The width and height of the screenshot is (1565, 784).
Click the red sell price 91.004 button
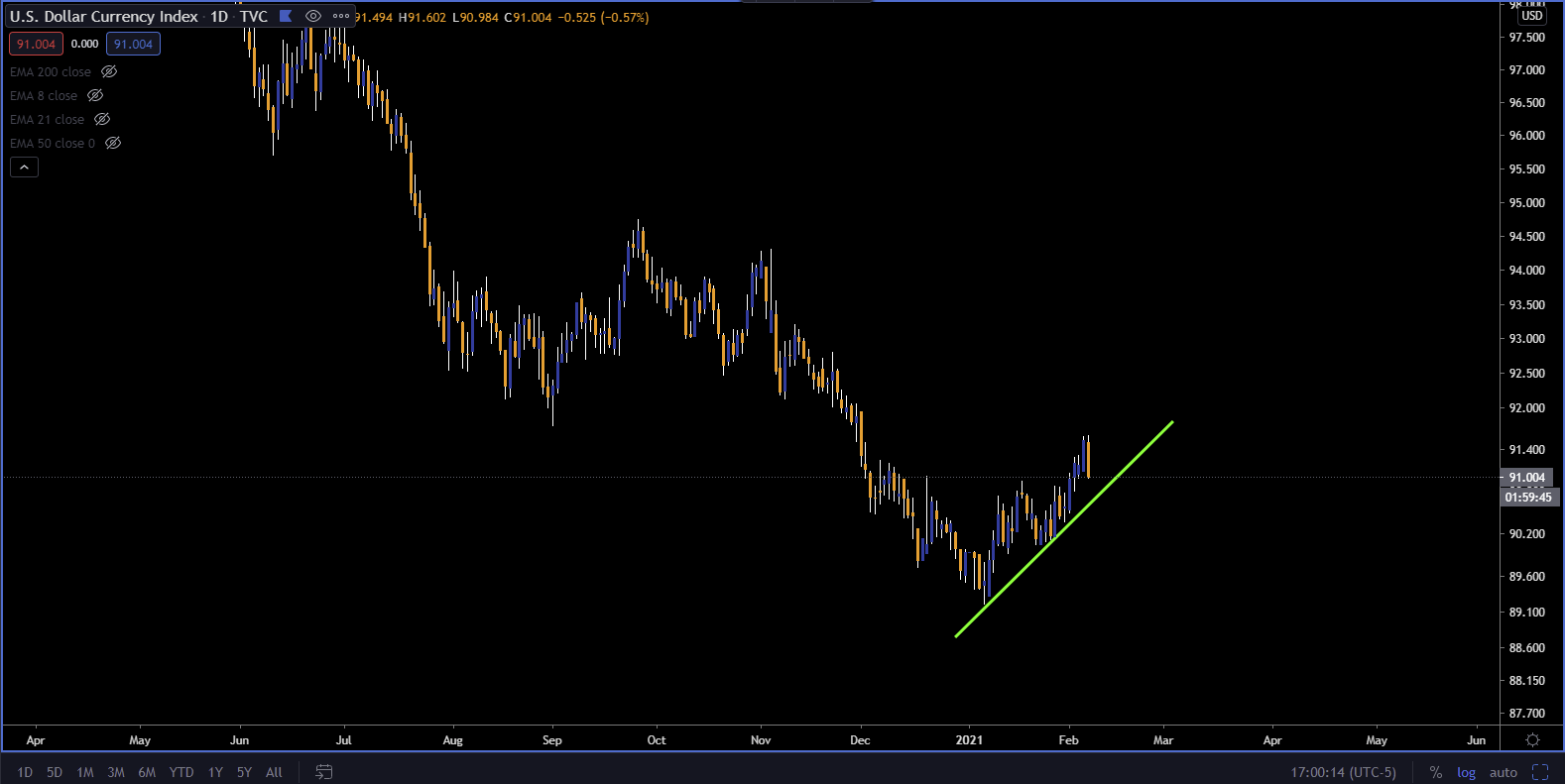point(36,44)
